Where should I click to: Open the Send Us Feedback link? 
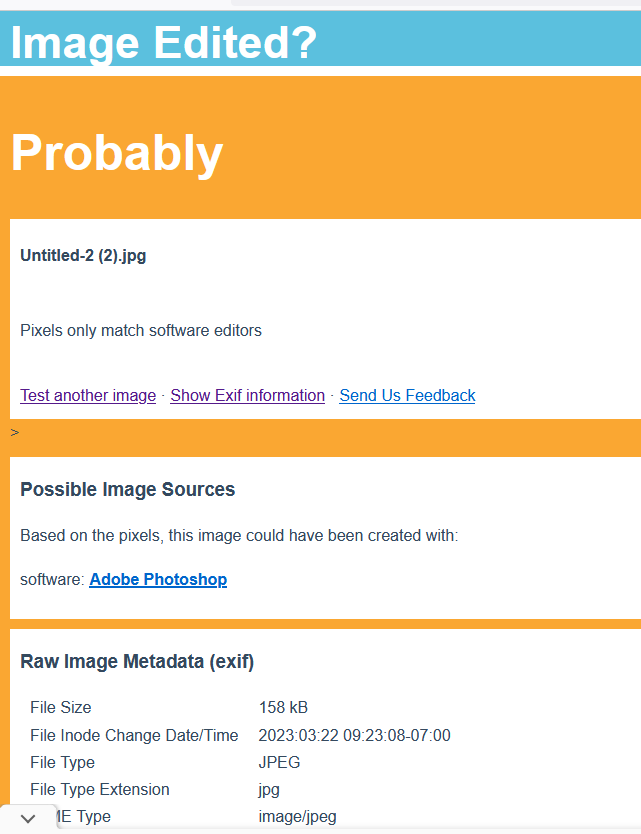tap(407, 395)
